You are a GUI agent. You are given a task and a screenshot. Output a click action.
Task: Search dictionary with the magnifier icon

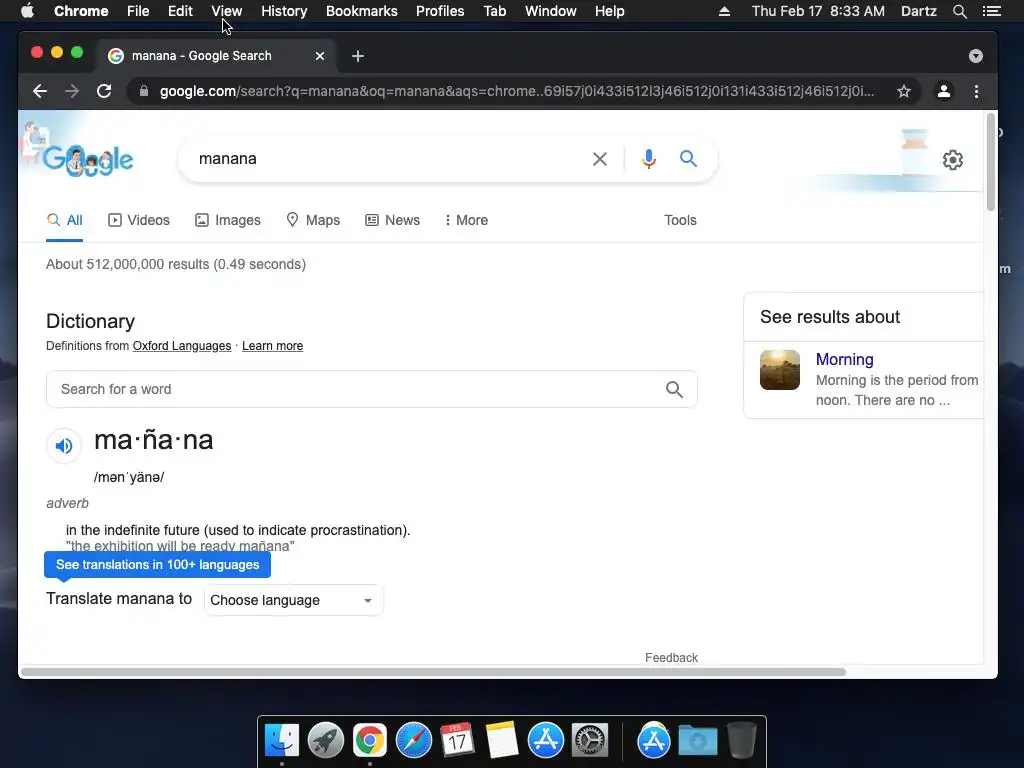(675, 389)
